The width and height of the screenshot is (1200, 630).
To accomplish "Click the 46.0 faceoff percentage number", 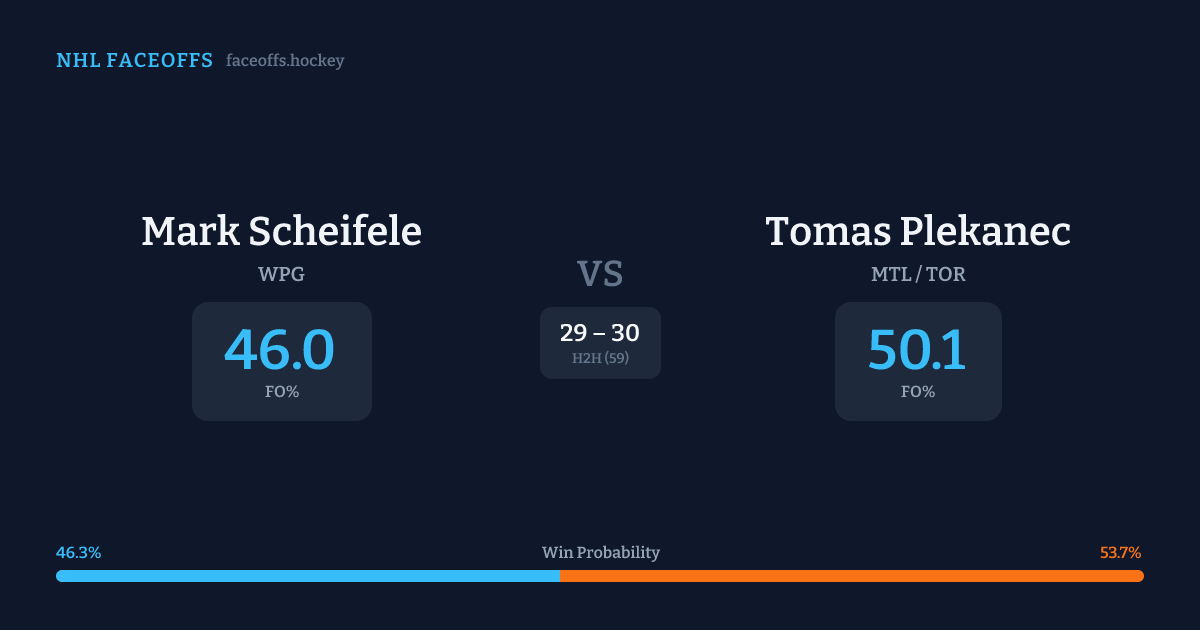I will [x=279, y=349].
